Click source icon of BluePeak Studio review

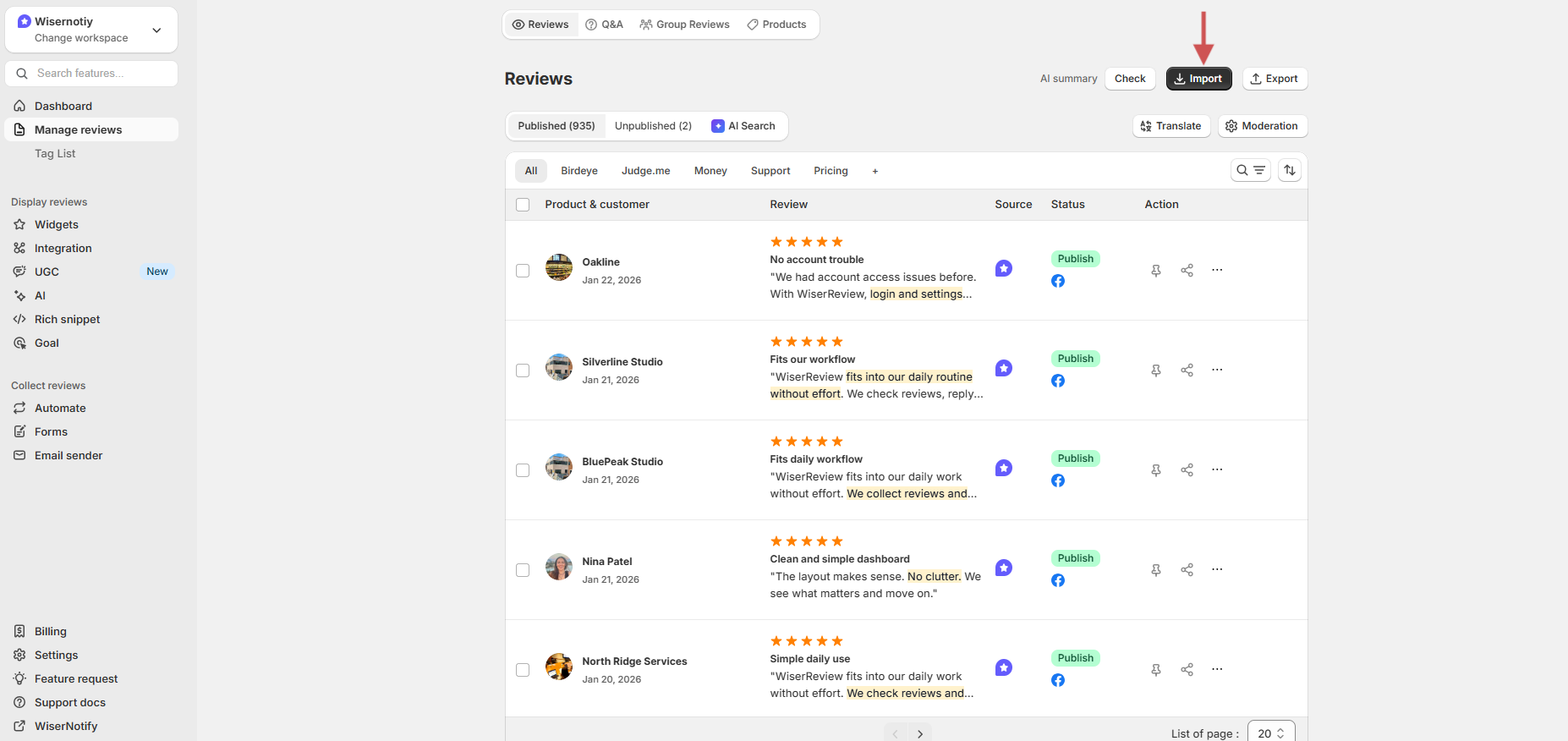tap(1004, 468)
